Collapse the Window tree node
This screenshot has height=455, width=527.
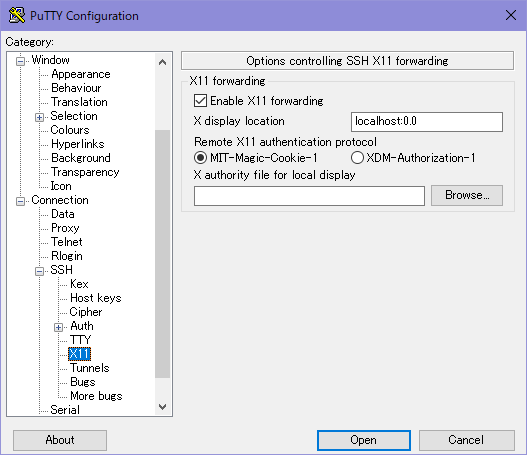[21, 61]
